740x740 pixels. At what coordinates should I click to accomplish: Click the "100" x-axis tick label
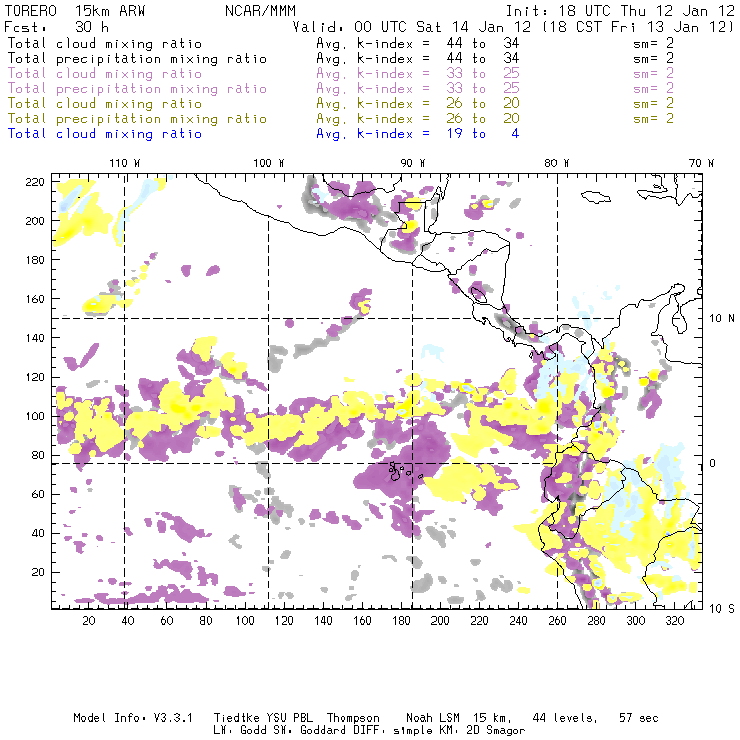click(x=245, y=621)
